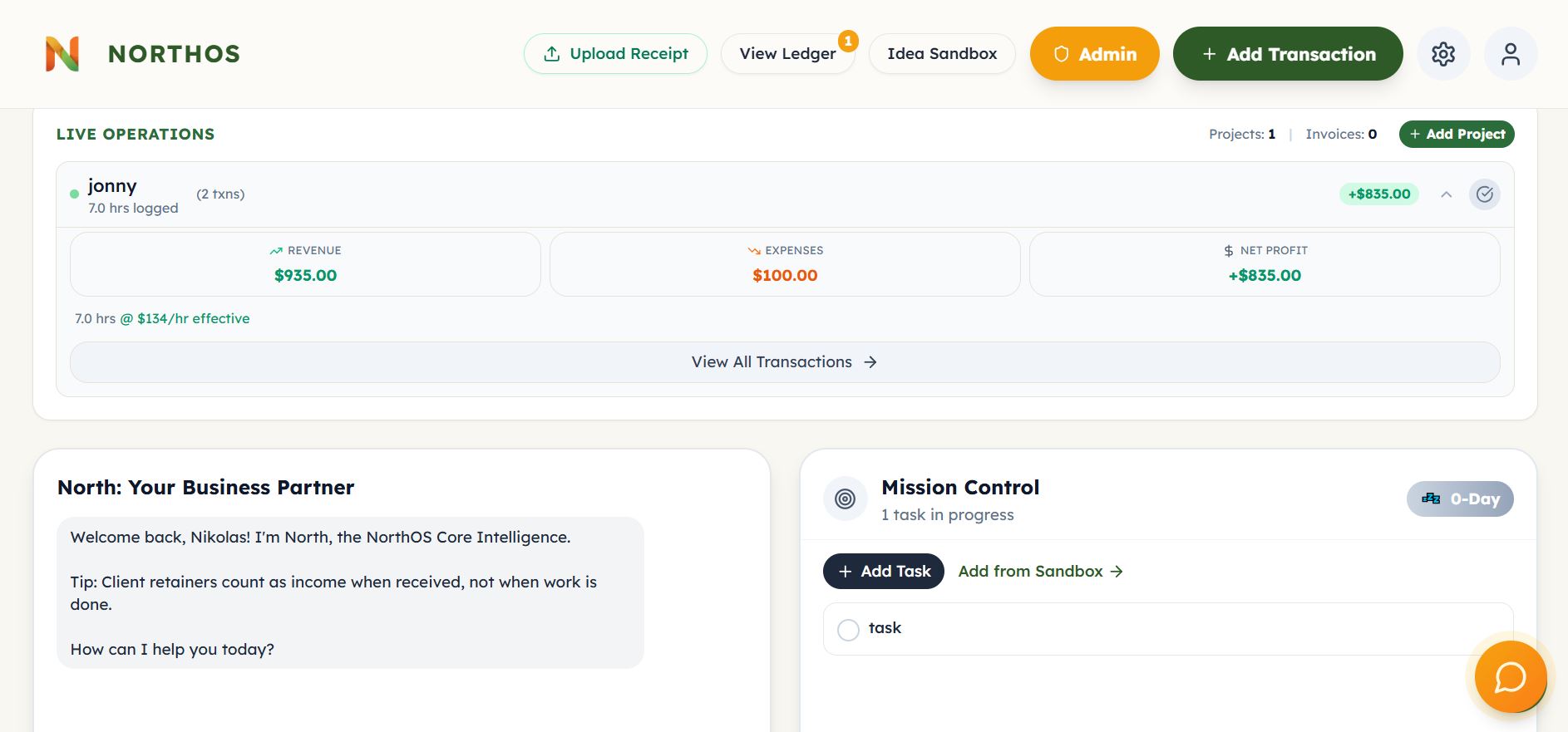1568x732 pixels.
Task: Click the Mission Control target icon
Action: 845,499
